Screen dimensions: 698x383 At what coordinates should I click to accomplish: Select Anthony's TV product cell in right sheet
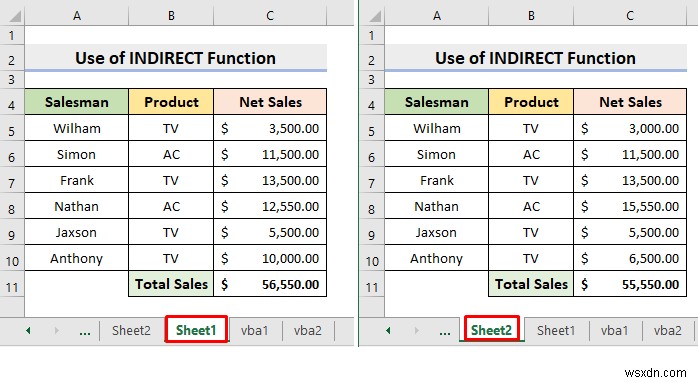(531, 258)
